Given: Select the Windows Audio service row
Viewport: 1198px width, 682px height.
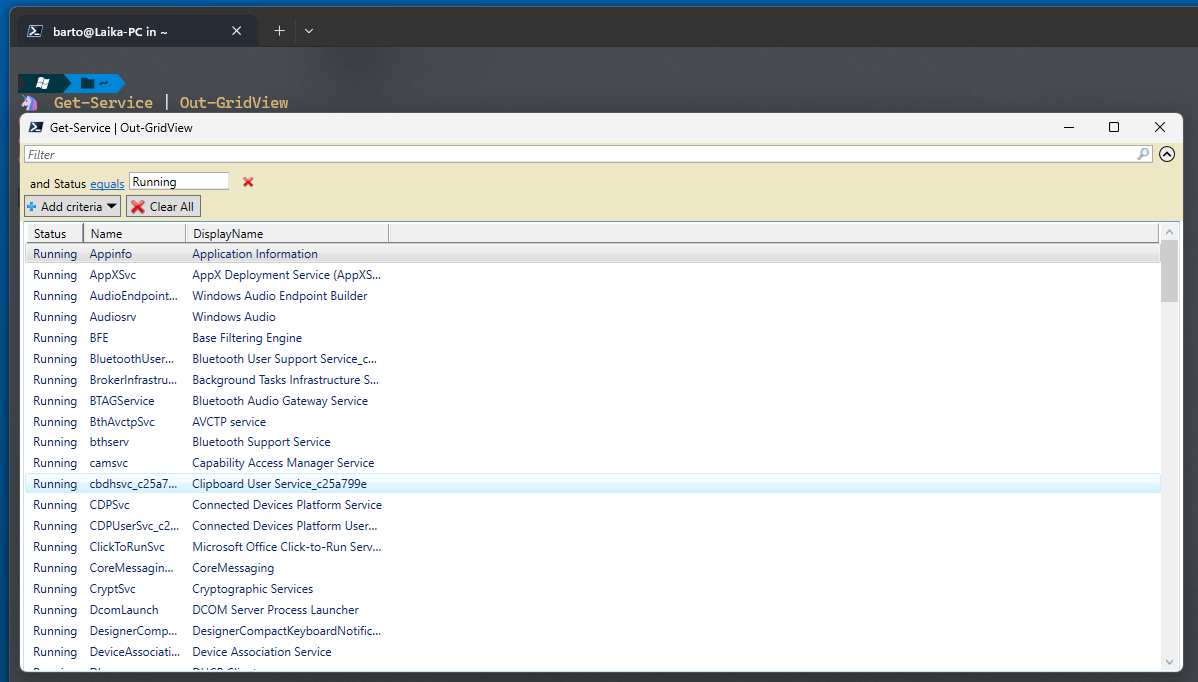Looking at the screenshot, I should point(234,317).
